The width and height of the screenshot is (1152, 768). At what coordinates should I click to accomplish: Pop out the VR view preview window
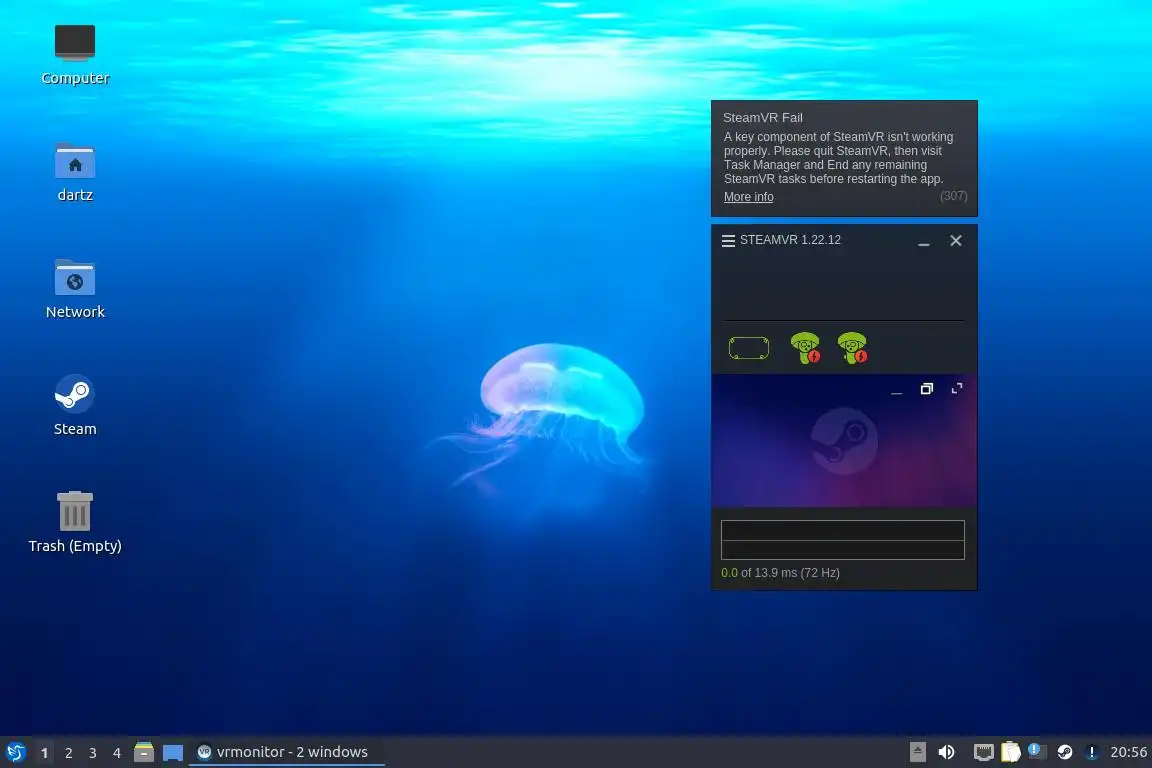(926, 389)
